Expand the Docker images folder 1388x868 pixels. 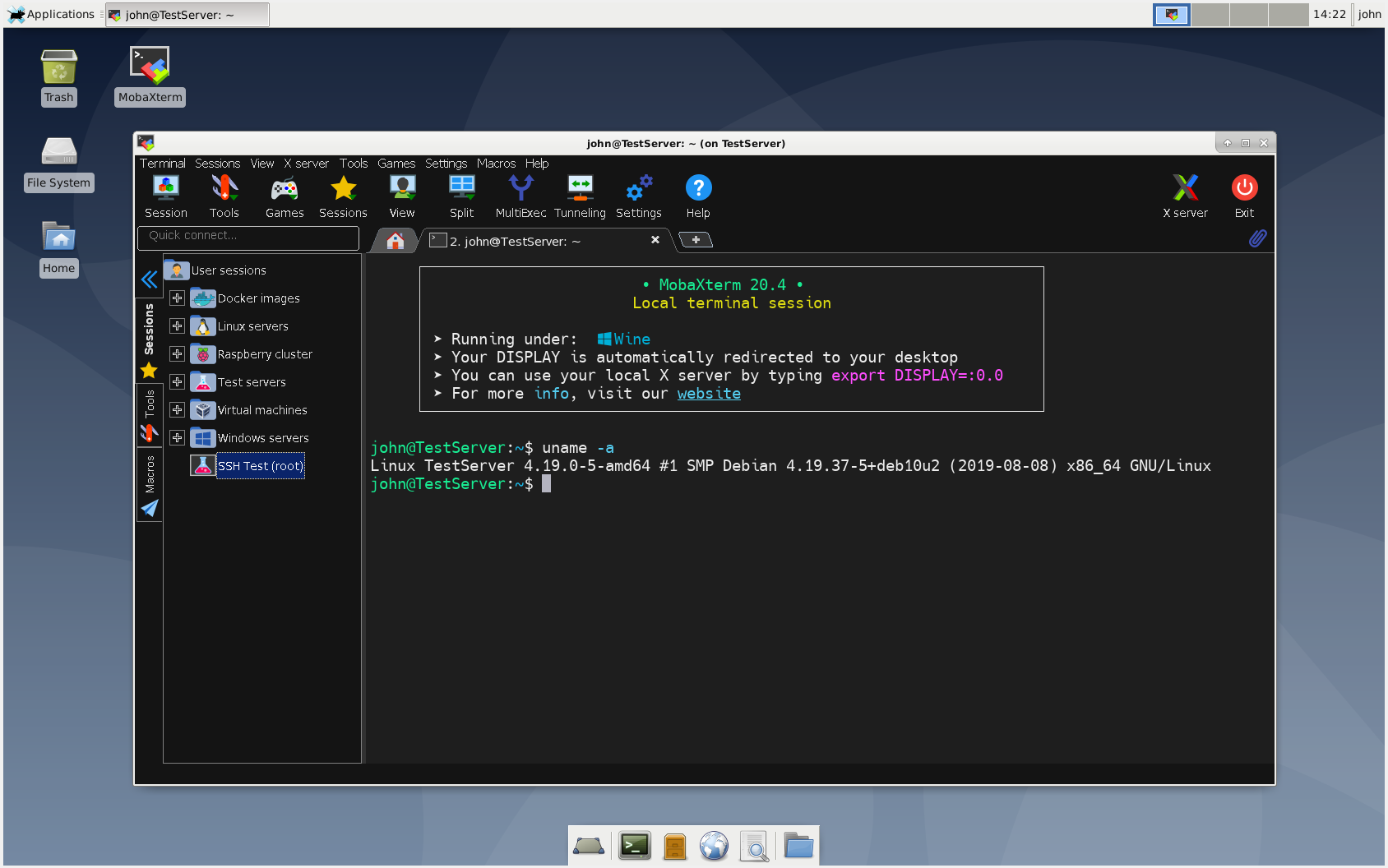pos(177,298)
